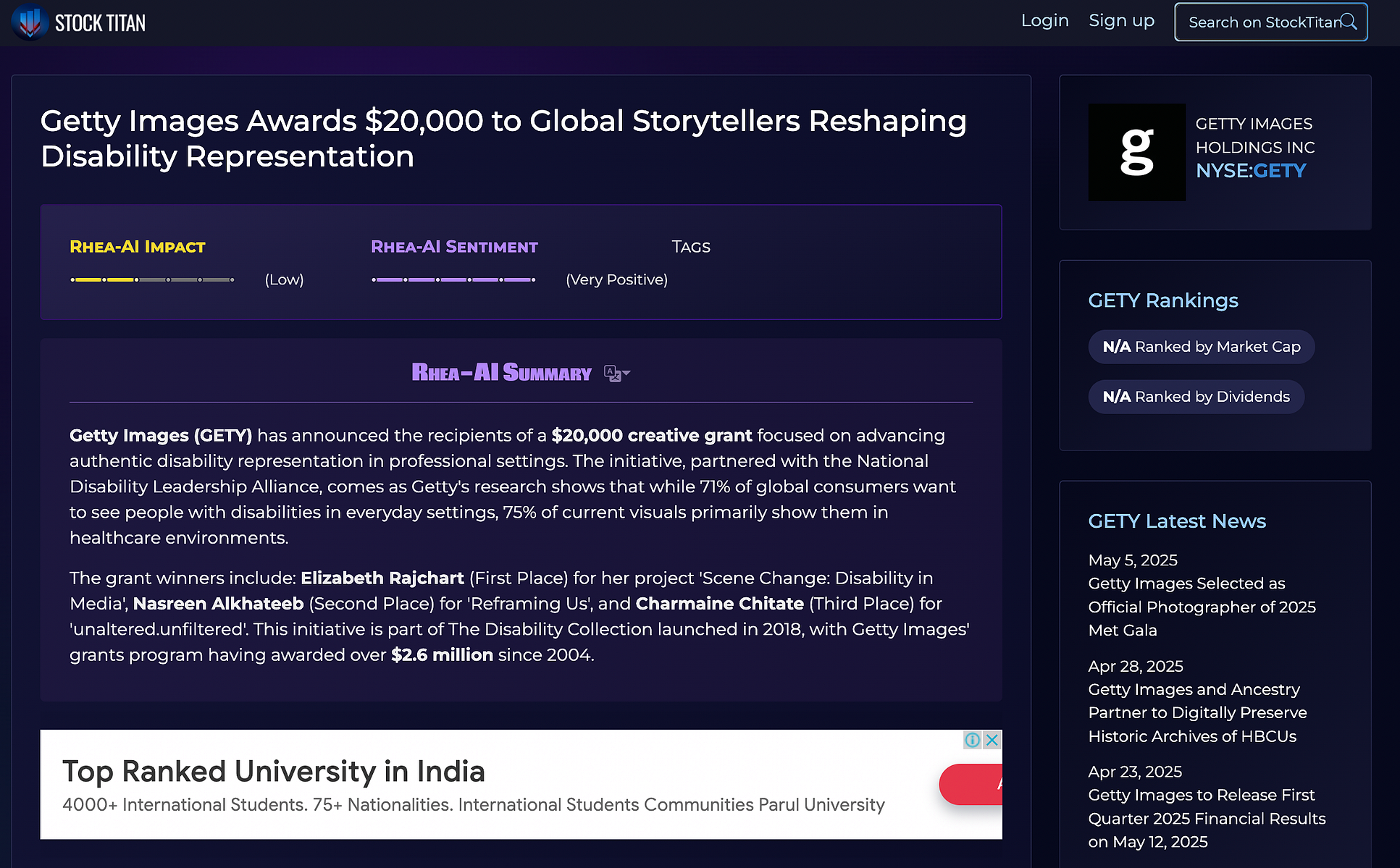Click the bold '$2.6 million' text
This screenshot has width=1400, height=868.
tap(442, 654)
